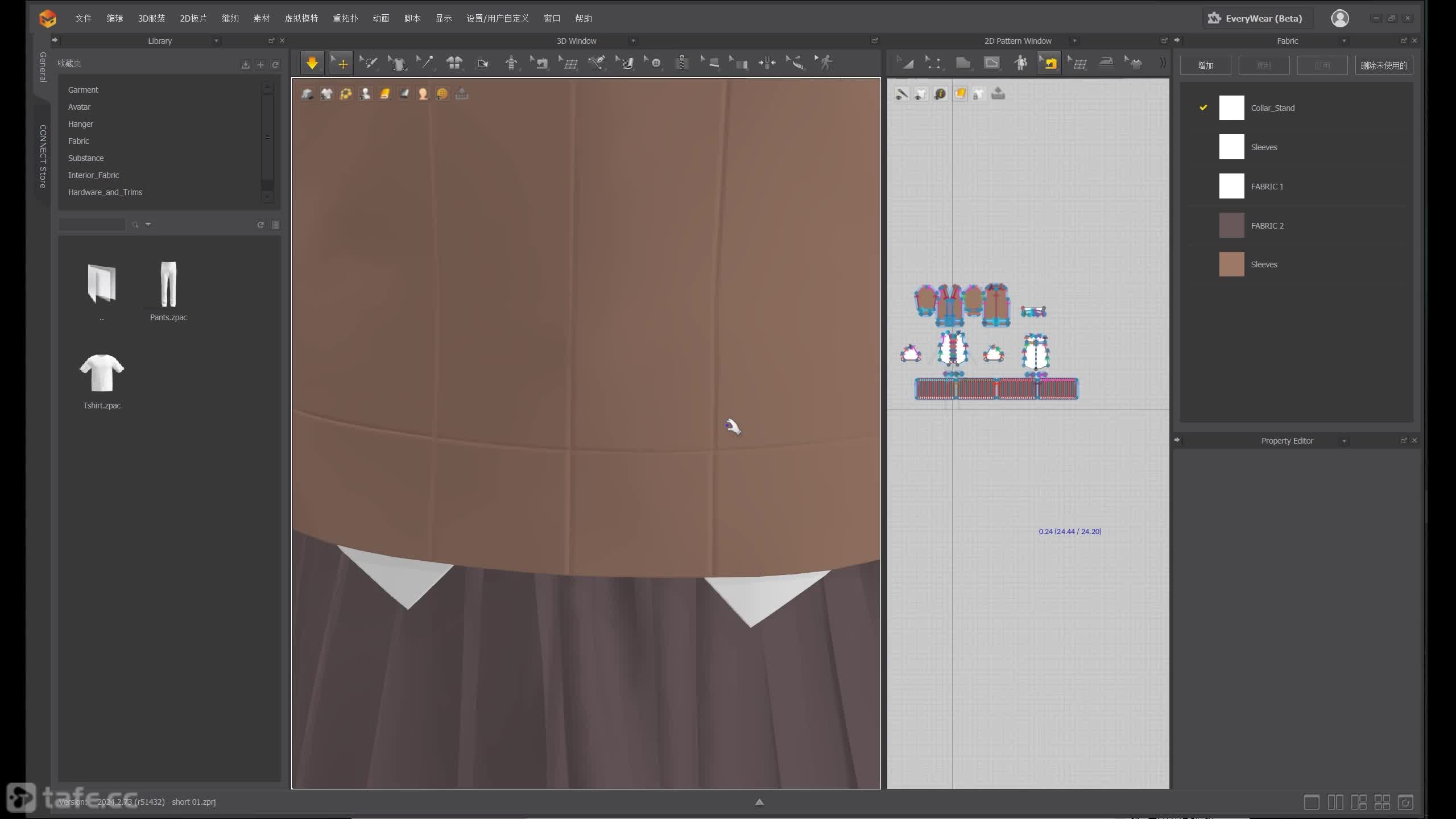This screenshot has height=819, width=1456.
Task: Select the Garment folder in Library
Action: pyautogui.click(x=83, y=90)
